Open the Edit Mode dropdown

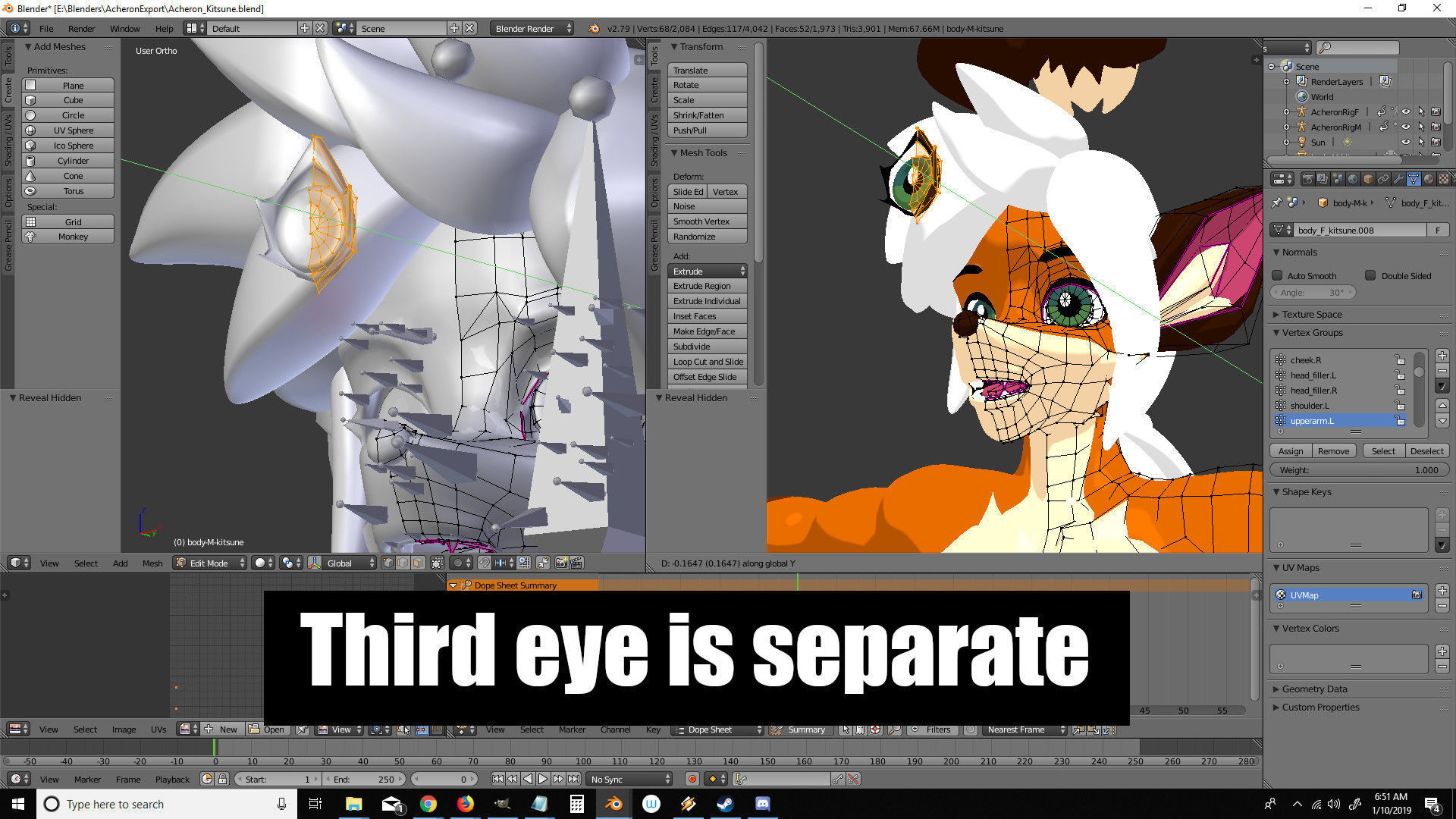point(210,563)
